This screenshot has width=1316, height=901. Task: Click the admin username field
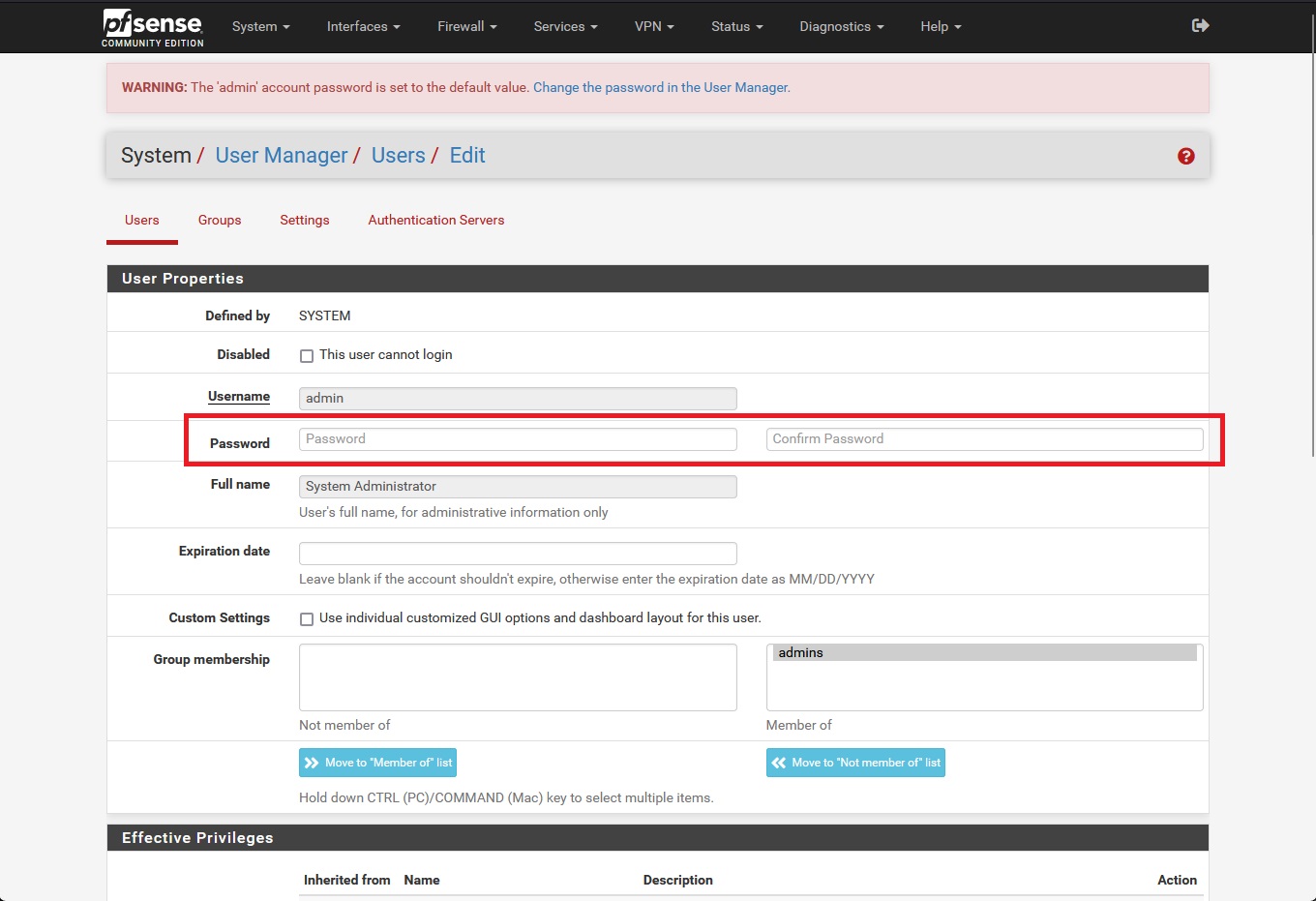click(518, 398)
